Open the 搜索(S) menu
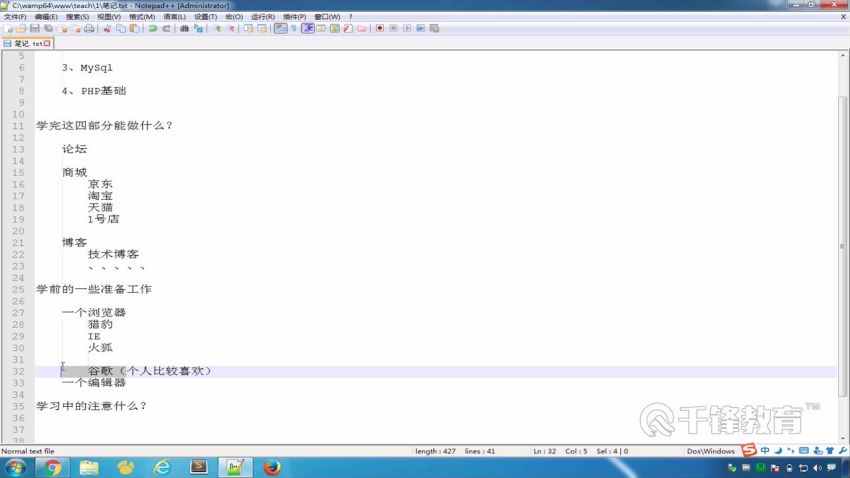 (x=78, y=17)
